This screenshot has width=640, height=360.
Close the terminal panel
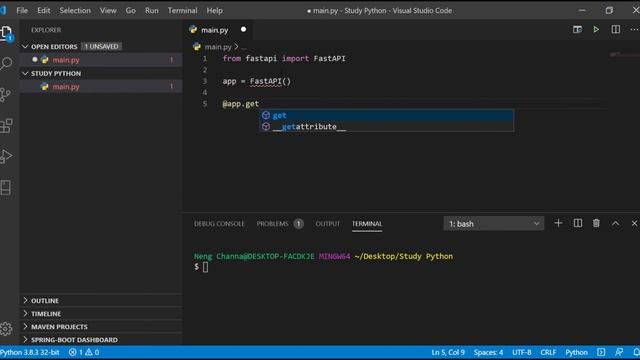(x=634, y=223)
